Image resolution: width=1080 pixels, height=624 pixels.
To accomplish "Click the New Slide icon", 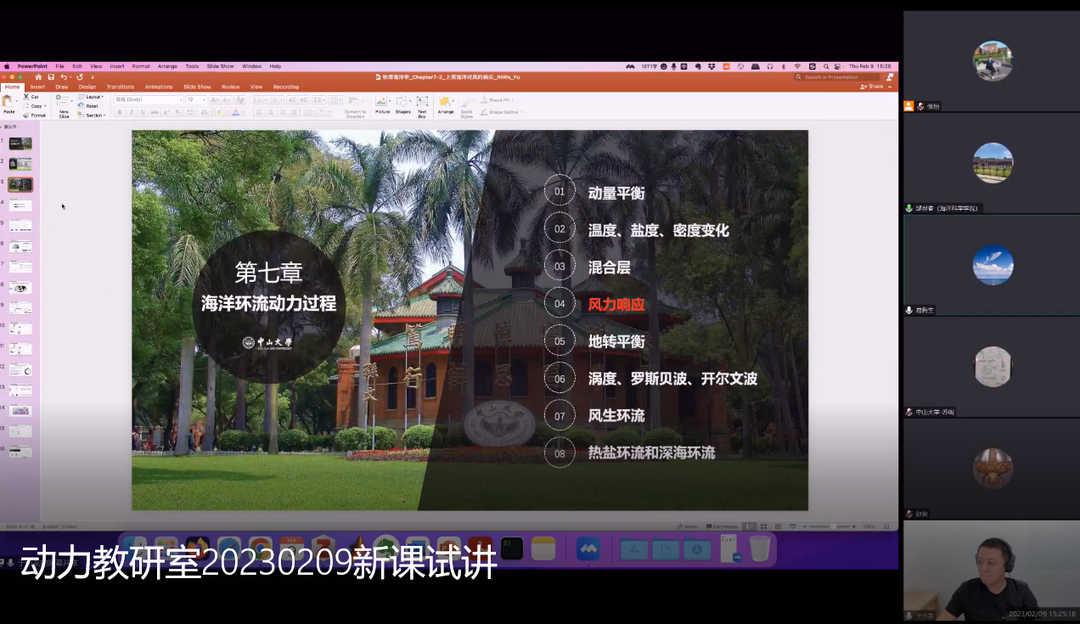I will pyautogui.click(x=63, y=104).
